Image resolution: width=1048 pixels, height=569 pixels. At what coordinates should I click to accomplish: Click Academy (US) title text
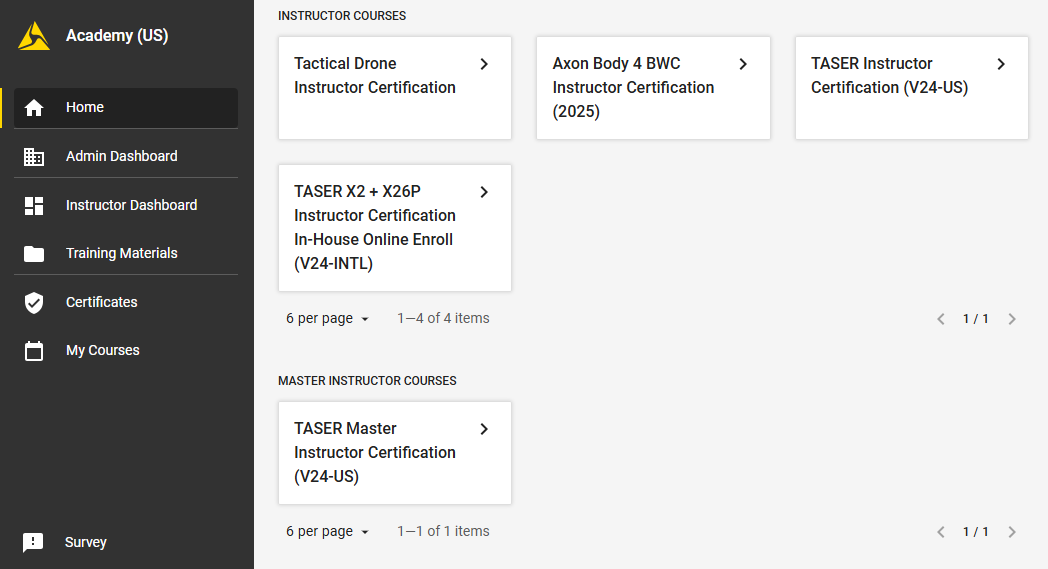tap(117, 36)
